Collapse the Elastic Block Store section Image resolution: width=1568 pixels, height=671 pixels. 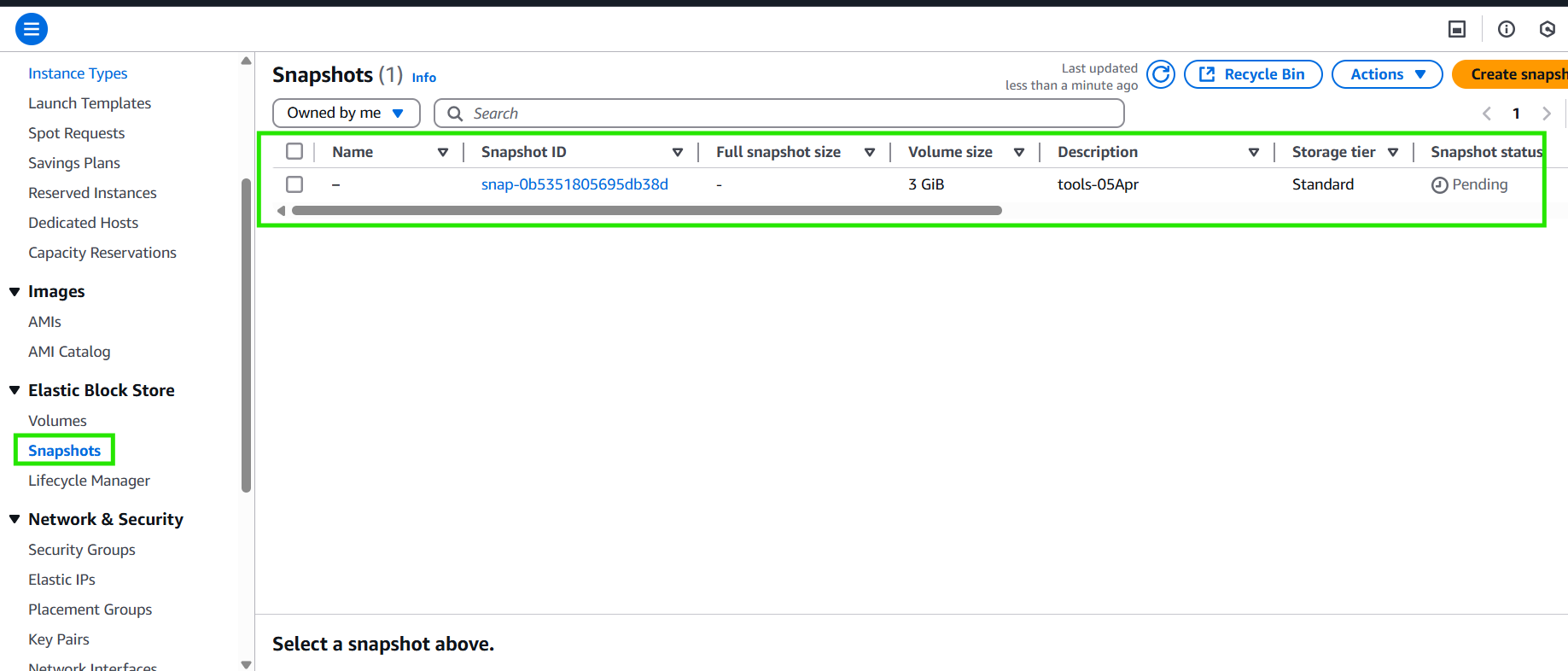15,390
